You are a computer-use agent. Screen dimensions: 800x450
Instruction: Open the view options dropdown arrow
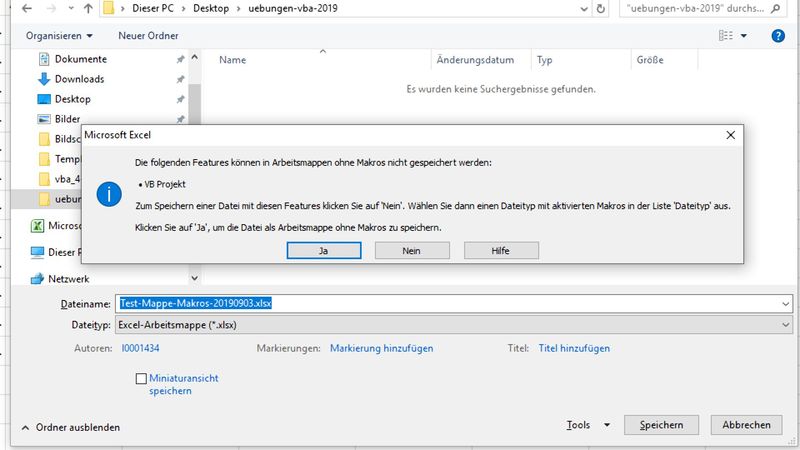pos(744,36)
